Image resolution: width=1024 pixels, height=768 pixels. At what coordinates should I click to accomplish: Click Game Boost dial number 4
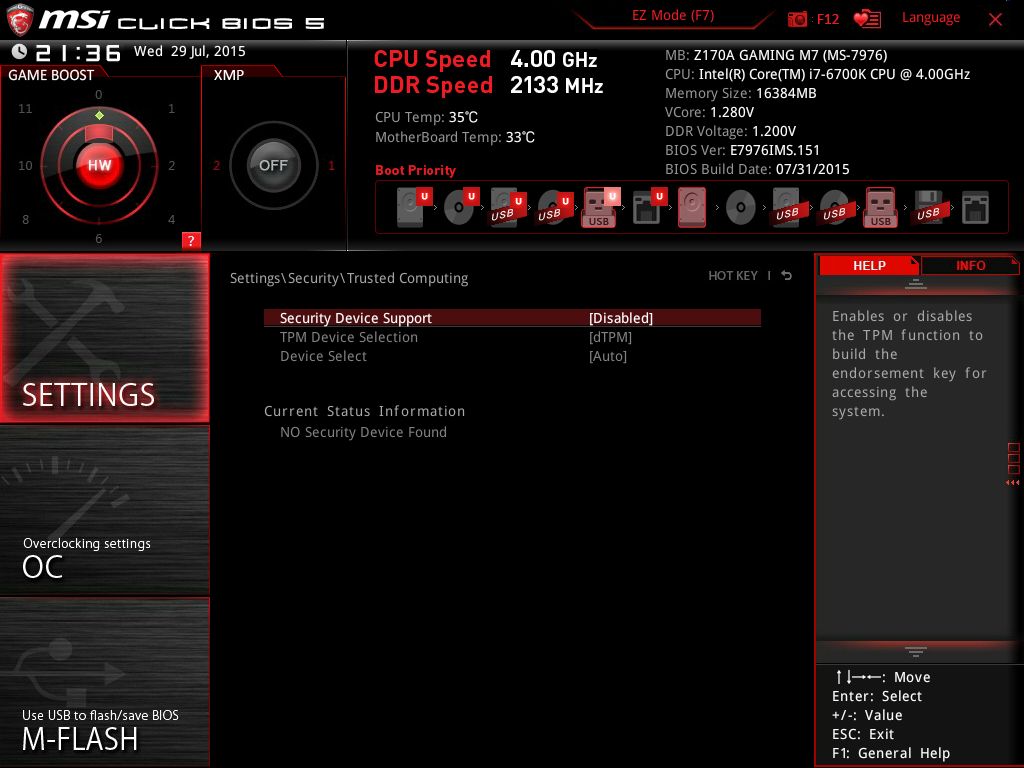click(172, 219)
